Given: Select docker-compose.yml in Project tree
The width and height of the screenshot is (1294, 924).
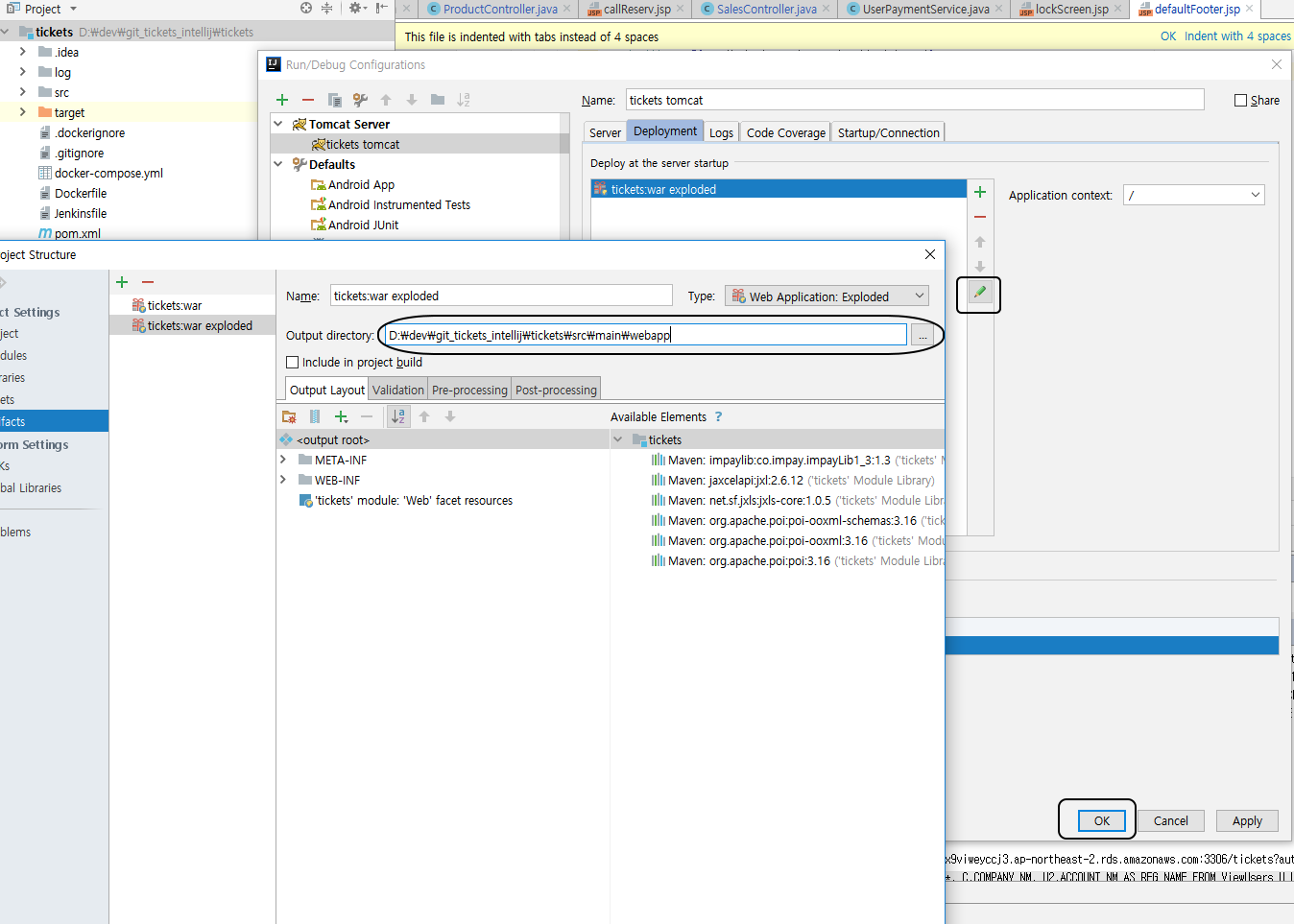Looking at the screenshot, I should click(108, 173).
